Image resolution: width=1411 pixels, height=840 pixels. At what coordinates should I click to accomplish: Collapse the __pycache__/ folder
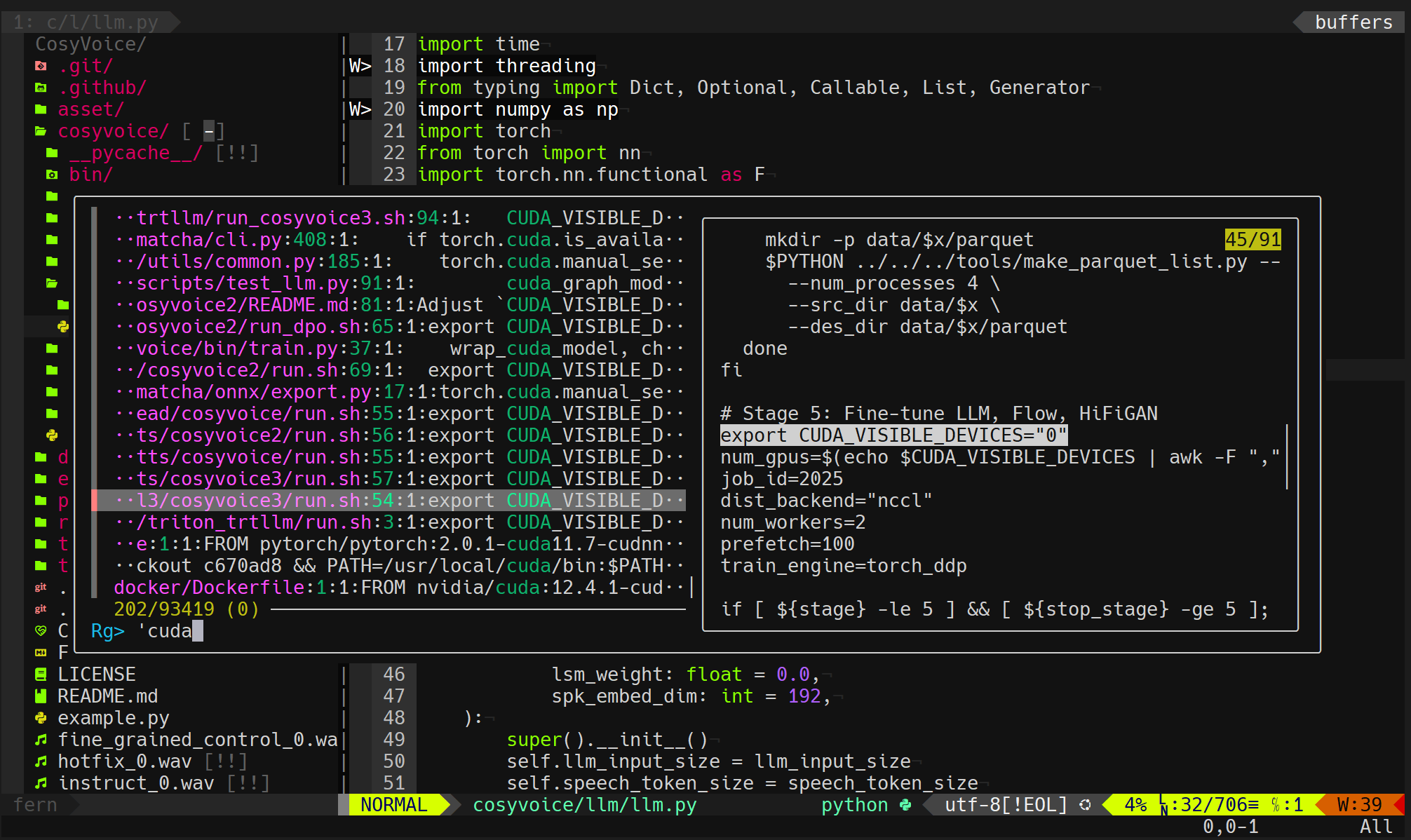point(133,153)
